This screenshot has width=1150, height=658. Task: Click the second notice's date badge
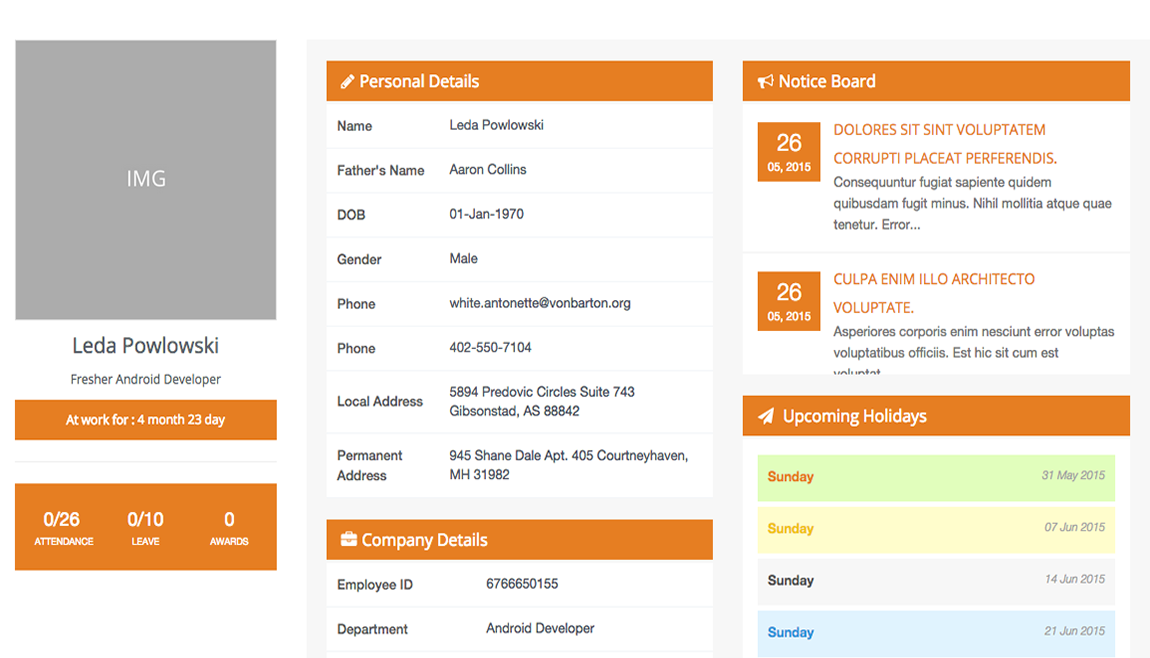(x=789, y=301)
